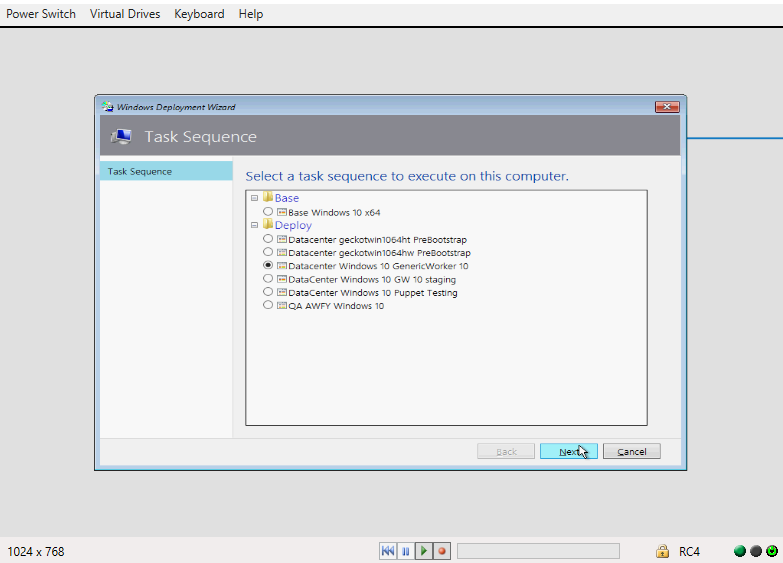Select DataCenter Windows 10 GW 10 staging radio
This screenshot has height=563, width=783.
[268, 279]
